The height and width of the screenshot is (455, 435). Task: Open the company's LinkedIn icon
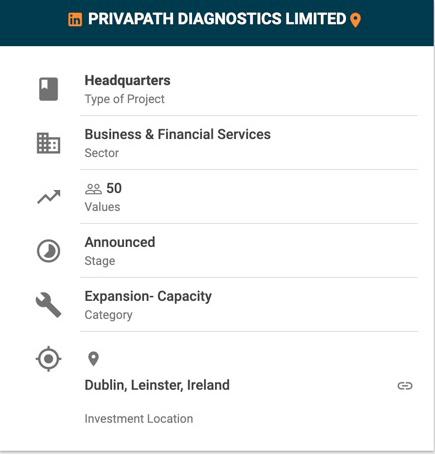point(75,19)
